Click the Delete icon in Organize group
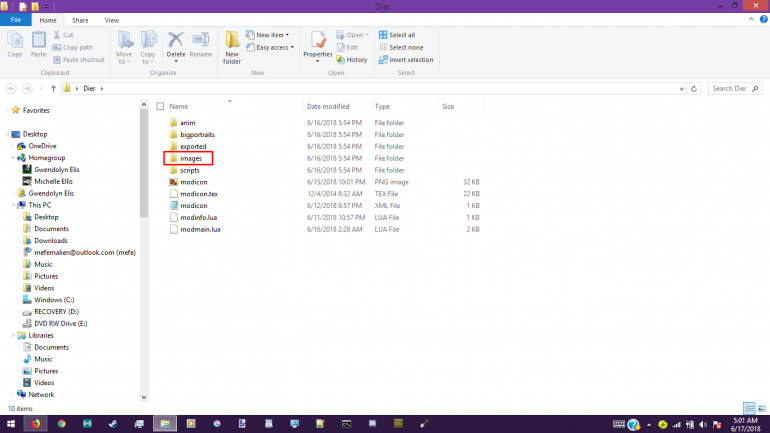The width and height of the screenshot is (770, 433). point(176,44)
